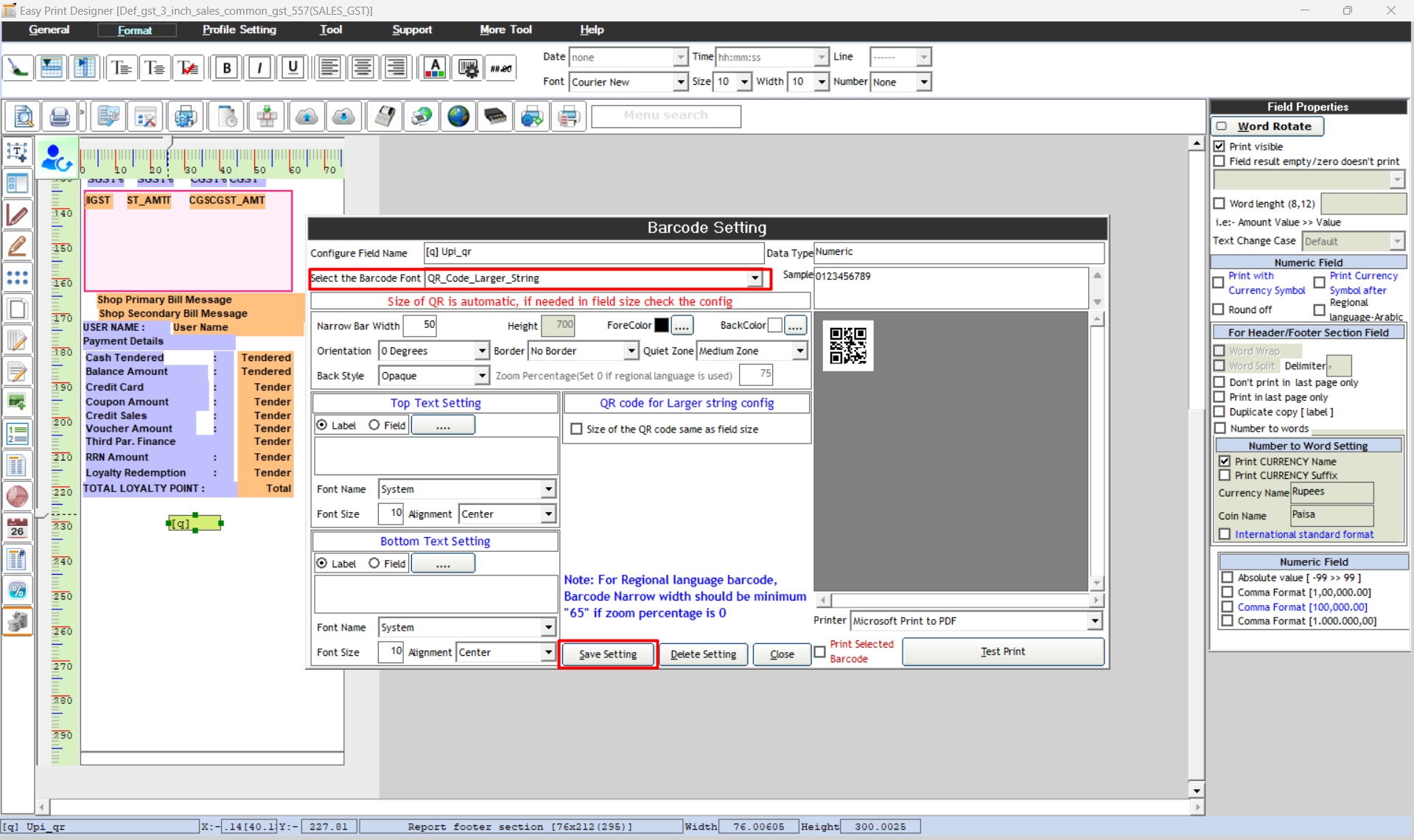Click the cash drawer icon

(x=495, y=116)
